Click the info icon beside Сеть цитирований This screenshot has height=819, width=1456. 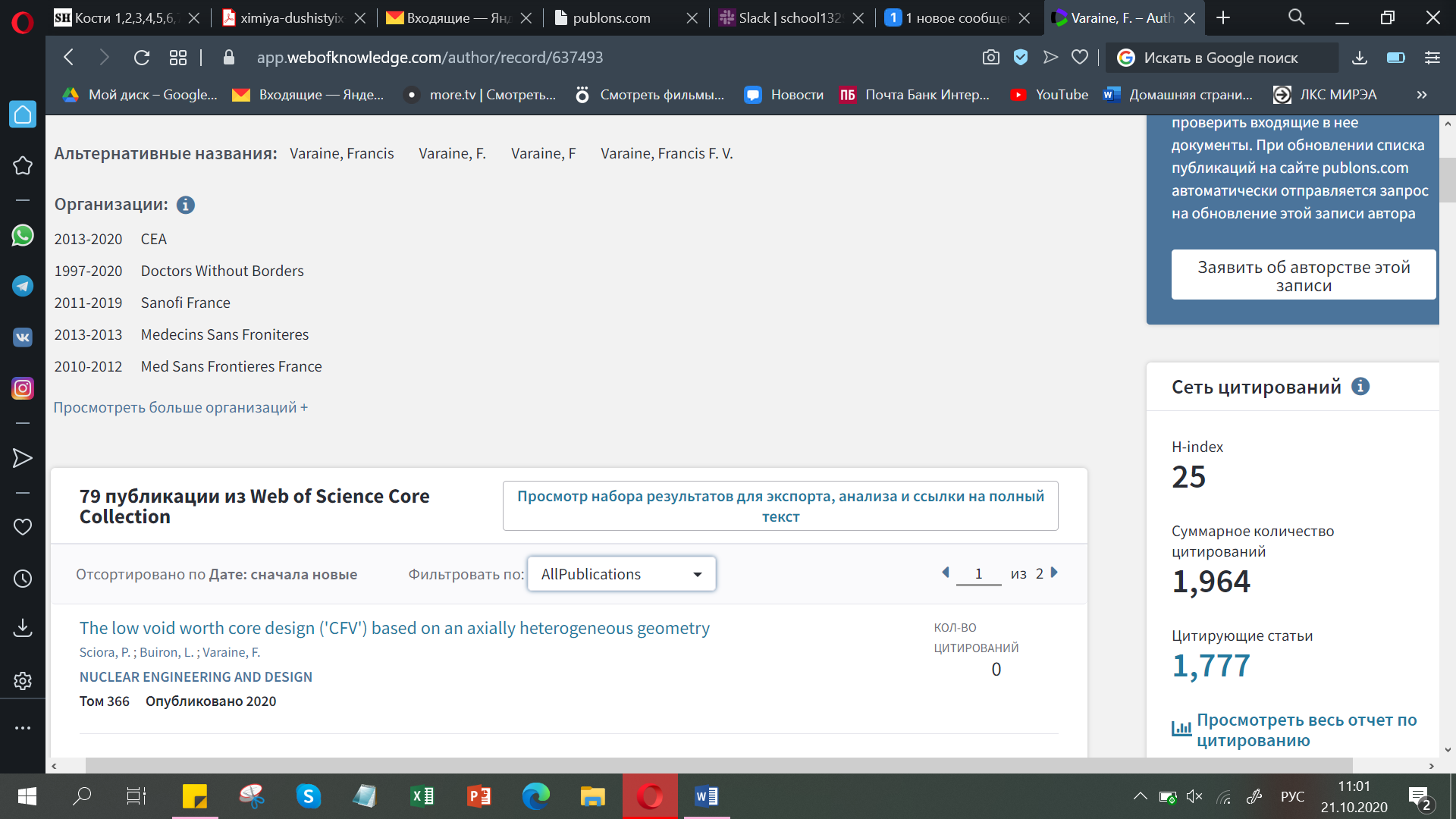pos(1360,387)
